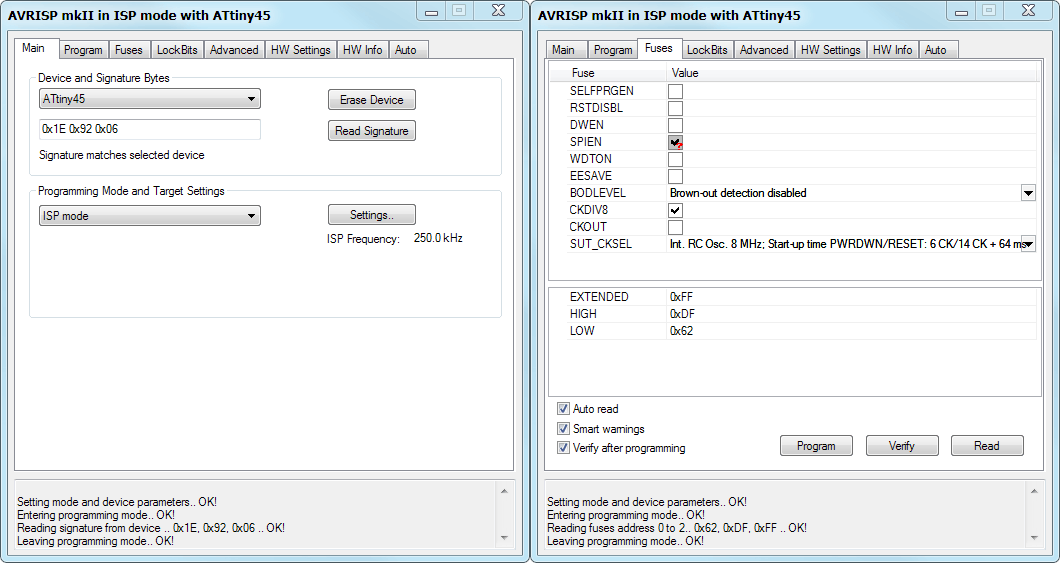Open Auto tab in left window
This screenshot has width=1060, height=563.
tap(406, 50)
